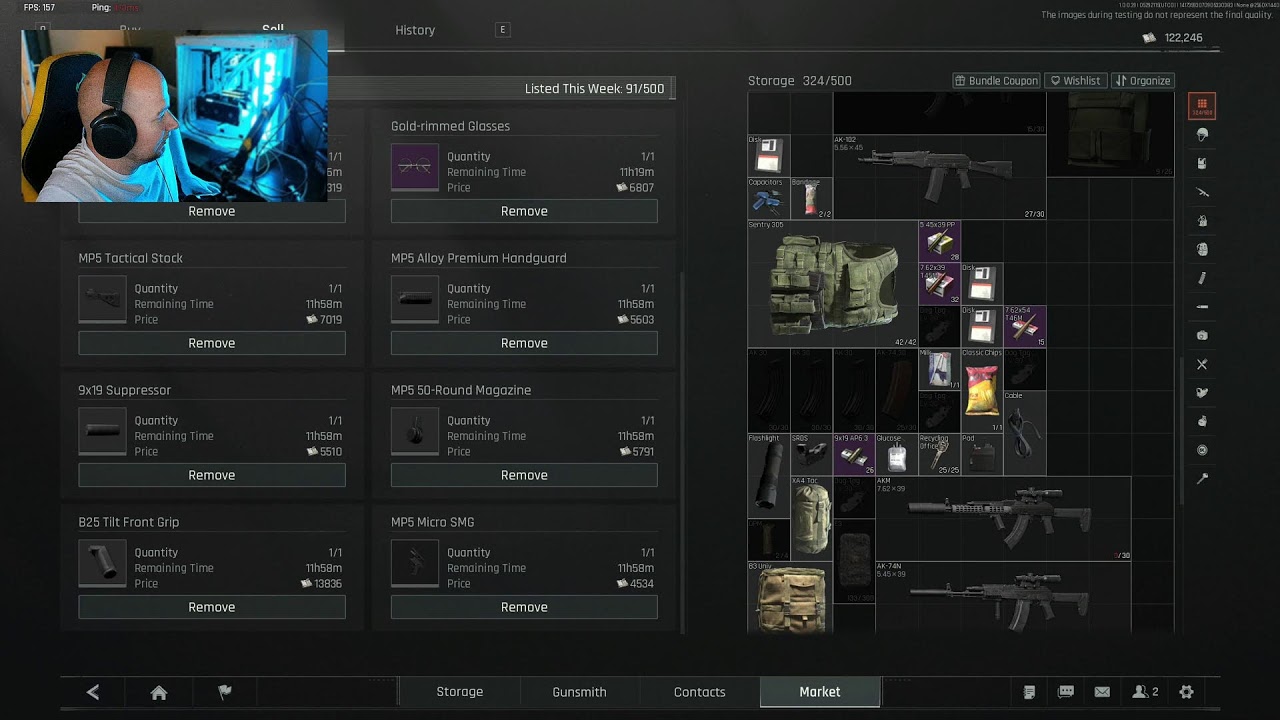Switch to the Market tab

(x=820, y=692)
